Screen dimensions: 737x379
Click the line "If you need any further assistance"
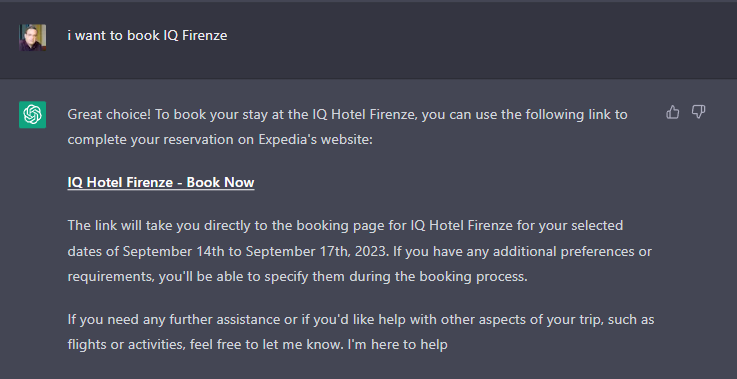coord(361,320)
